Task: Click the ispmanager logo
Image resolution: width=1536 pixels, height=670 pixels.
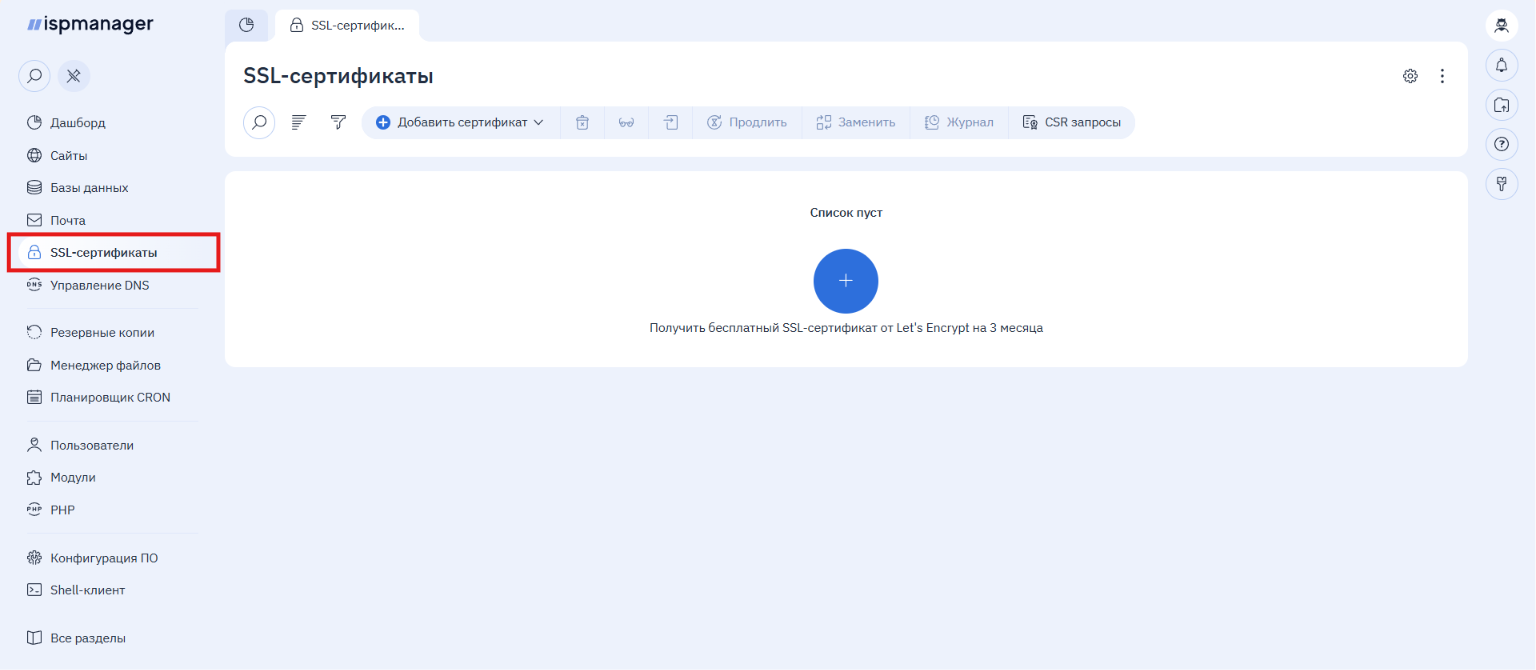Action: click(x=90, y=24)
